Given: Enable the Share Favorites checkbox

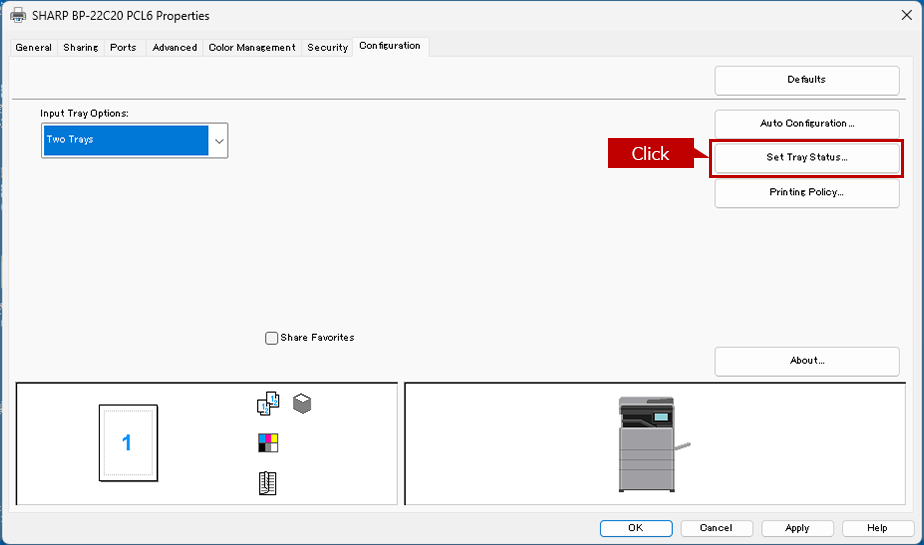Looking at the screenshot, I should [x=271, y=338].
